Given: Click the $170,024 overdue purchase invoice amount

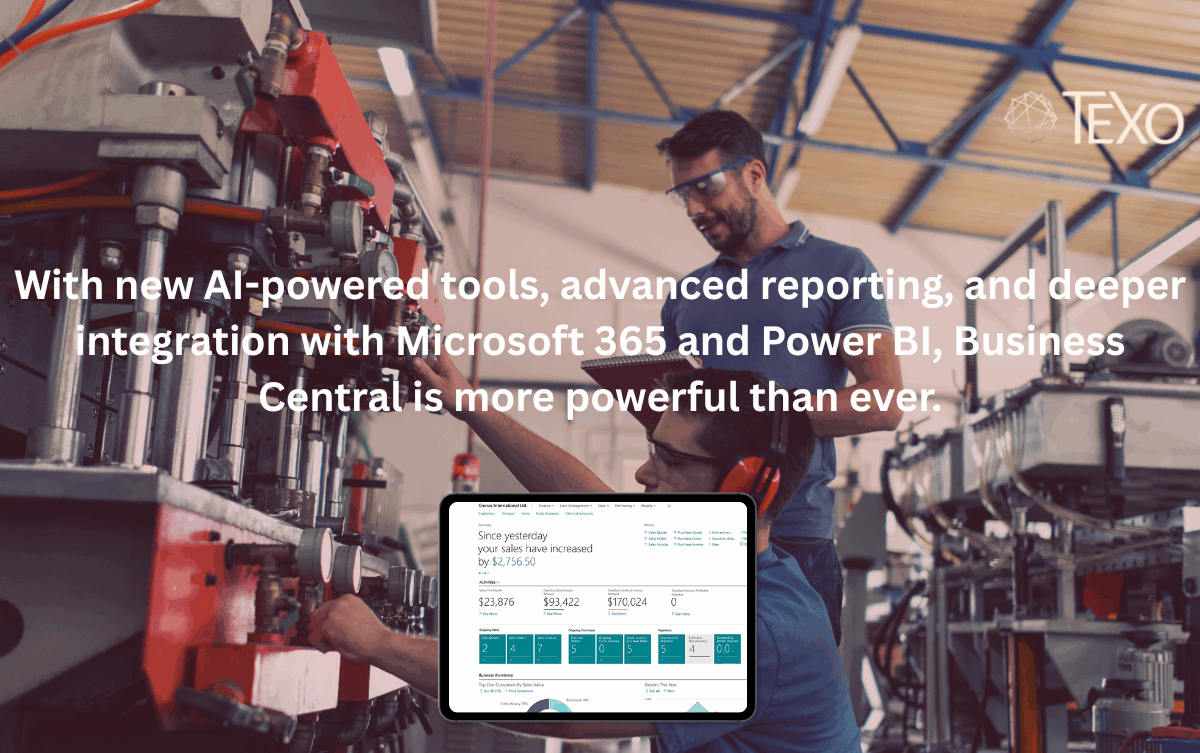Looking at the screenshot, I should pos(628,602).
